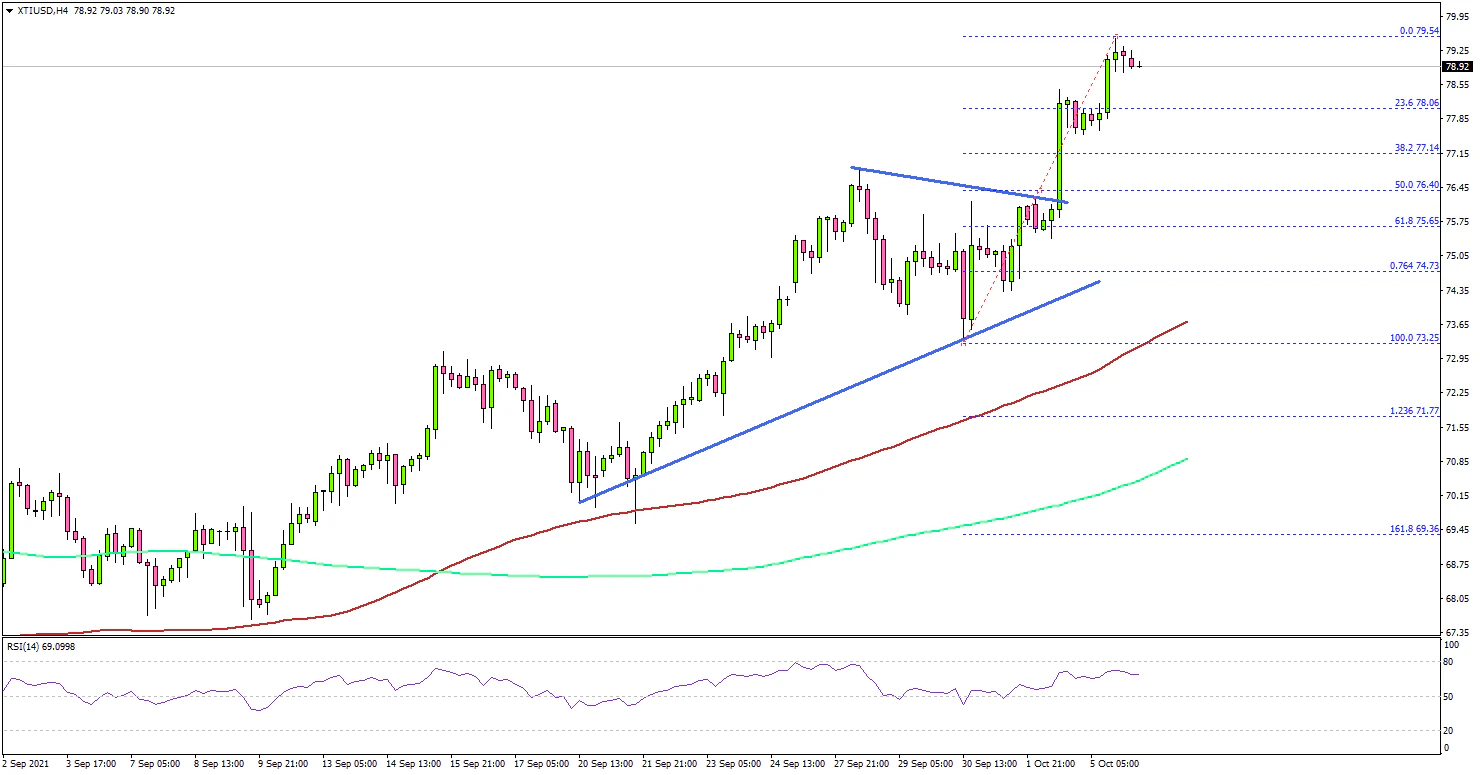Select the 61.8 Fibonacci label at 75.65
Image resolution: width=1480 pixels, height=775 pixels.
click(x=1416, y=220)
